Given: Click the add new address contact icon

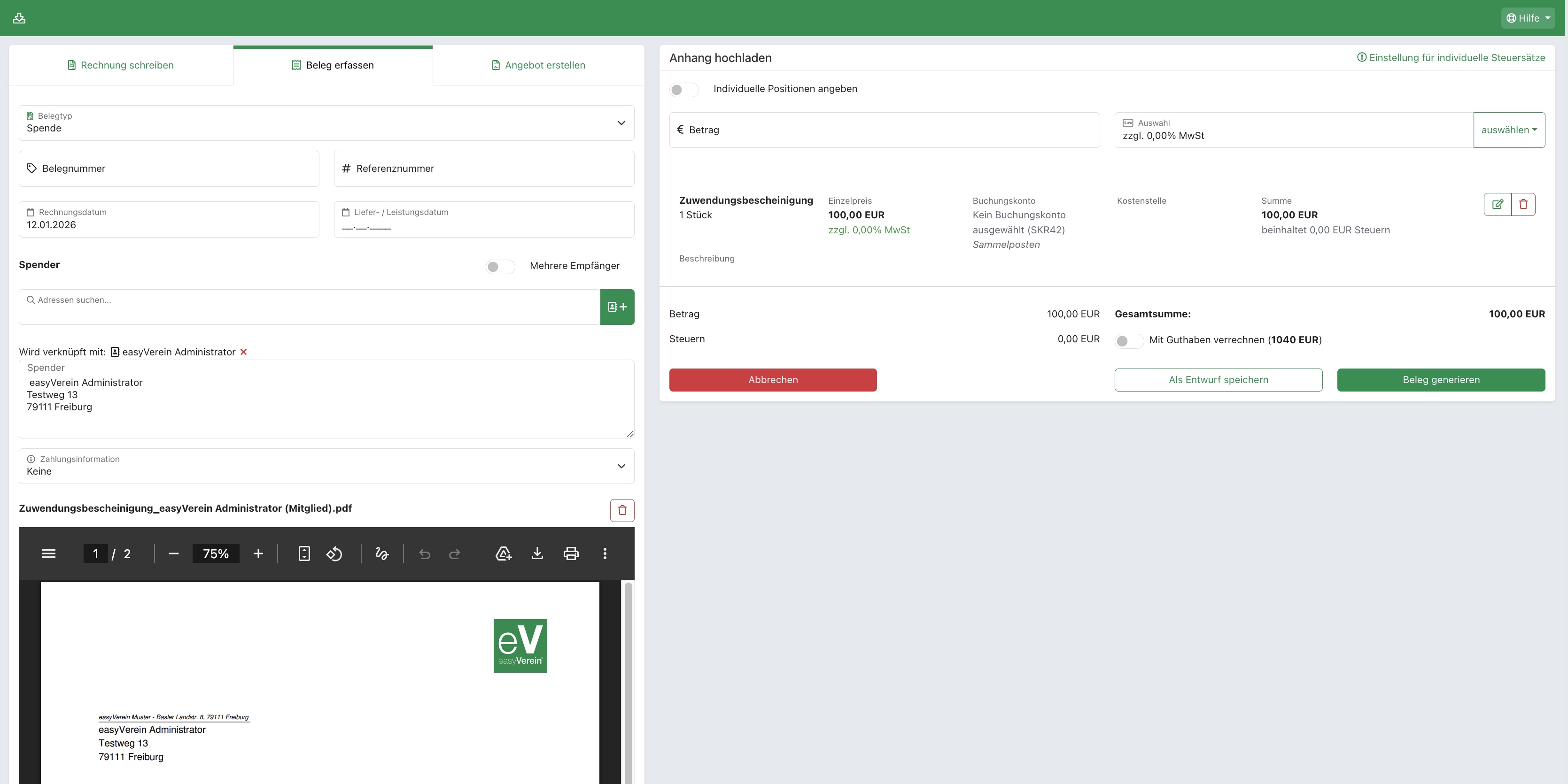Looking at the screenshot, I should tap(617, 307).
